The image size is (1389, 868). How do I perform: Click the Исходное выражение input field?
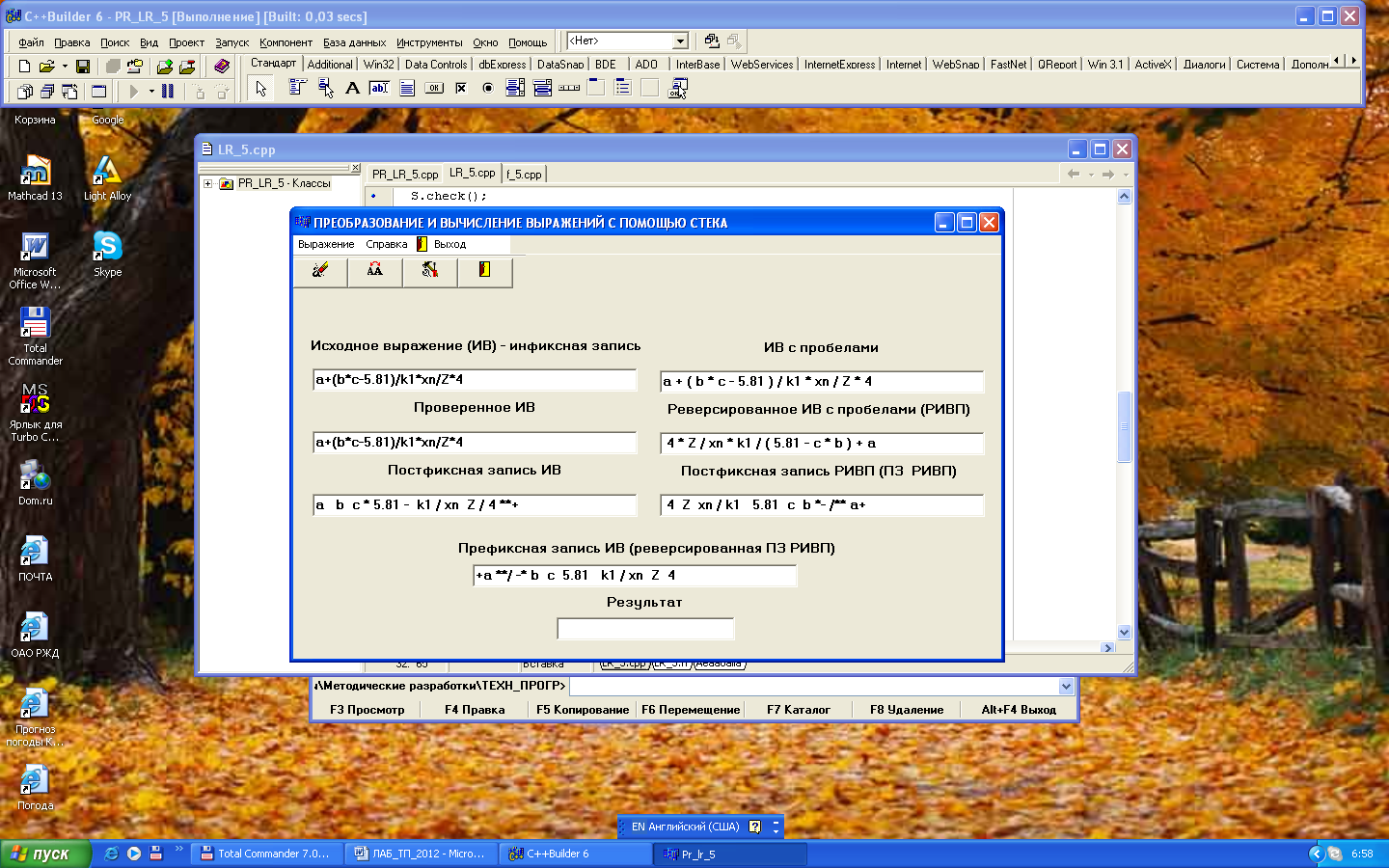coord(475,380)
